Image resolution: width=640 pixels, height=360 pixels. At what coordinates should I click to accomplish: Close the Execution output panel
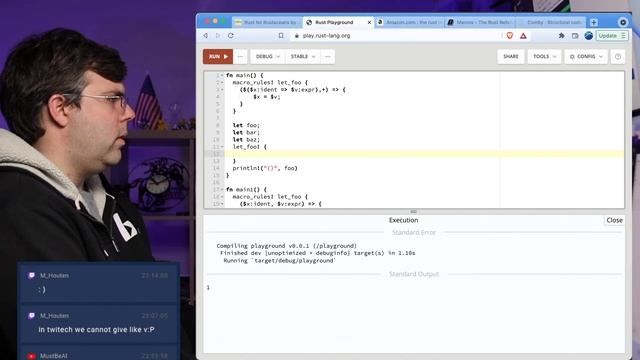click(614, 220)
